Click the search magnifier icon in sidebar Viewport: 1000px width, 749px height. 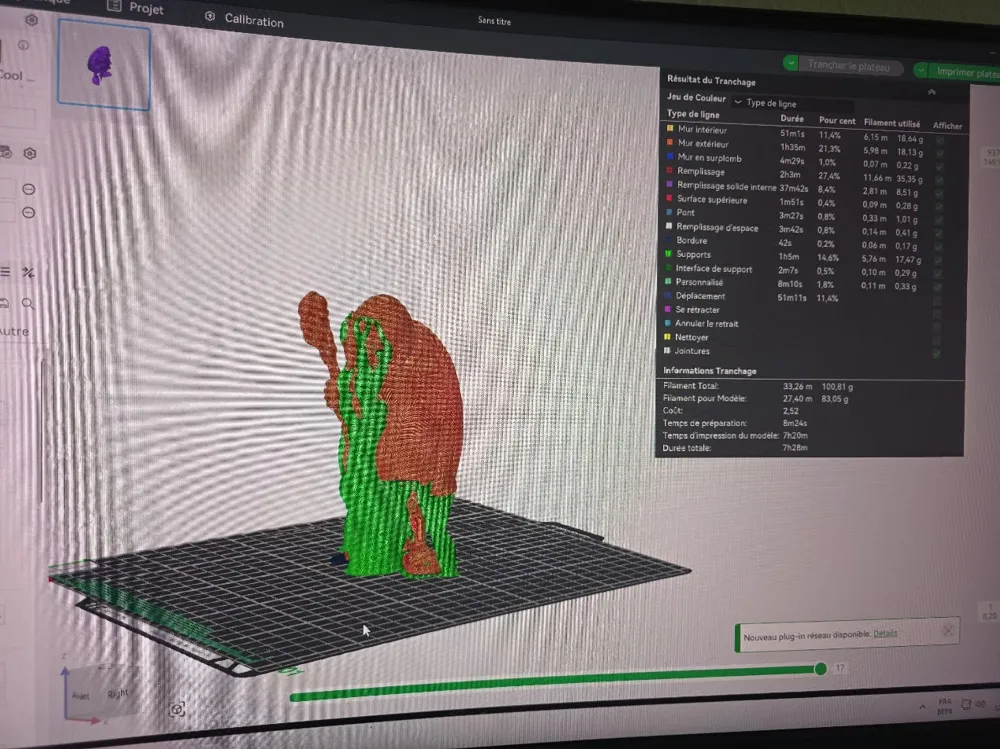click(x=27, y=304)
